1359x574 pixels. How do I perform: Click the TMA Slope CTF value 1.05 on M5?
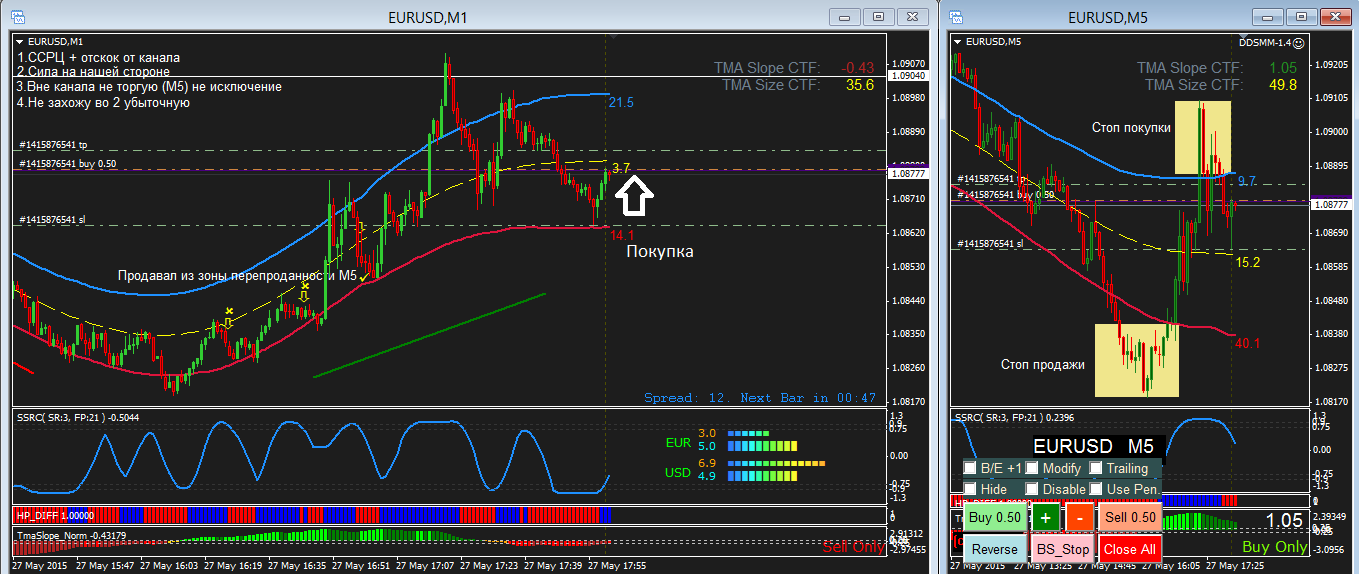tap(1283, 68)
